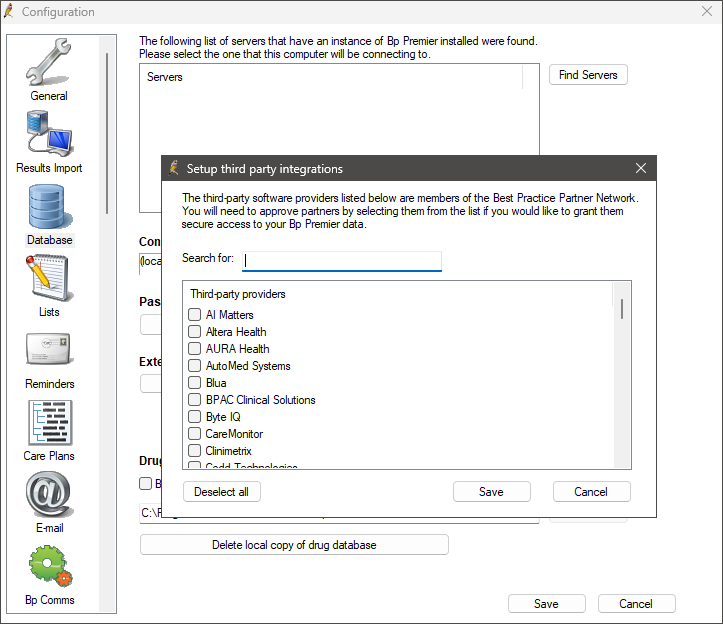
Task: Open the Bp Comms gear icon
Action: (50, 566)
